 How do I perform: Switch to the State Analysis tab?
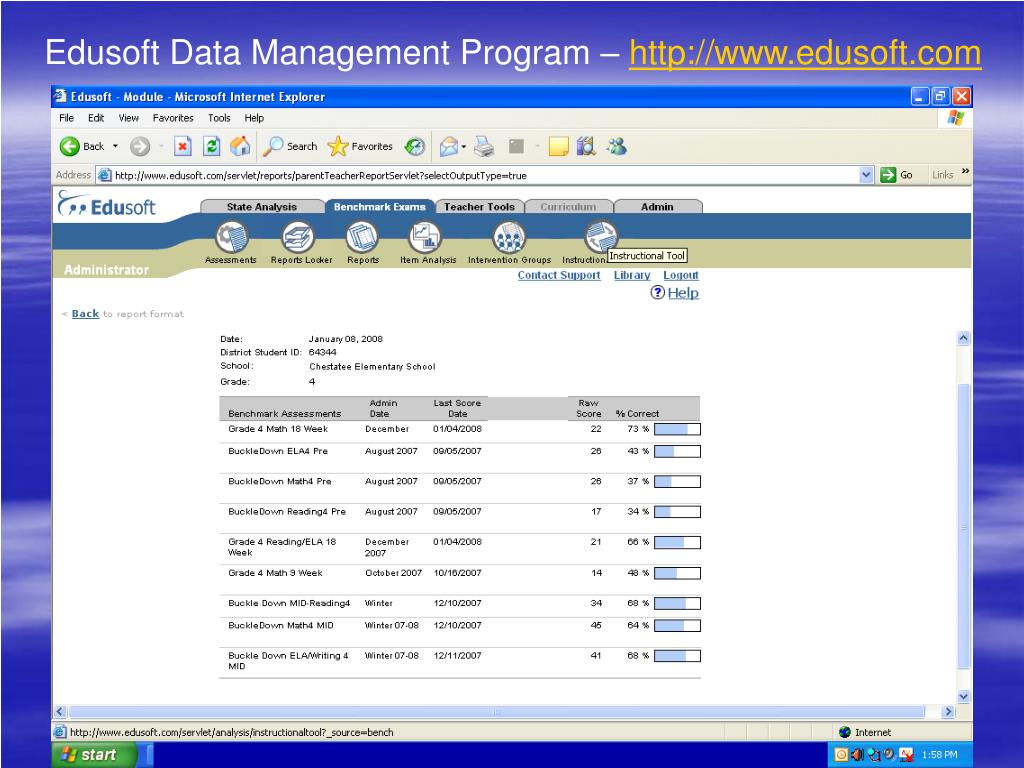point(262,206)
